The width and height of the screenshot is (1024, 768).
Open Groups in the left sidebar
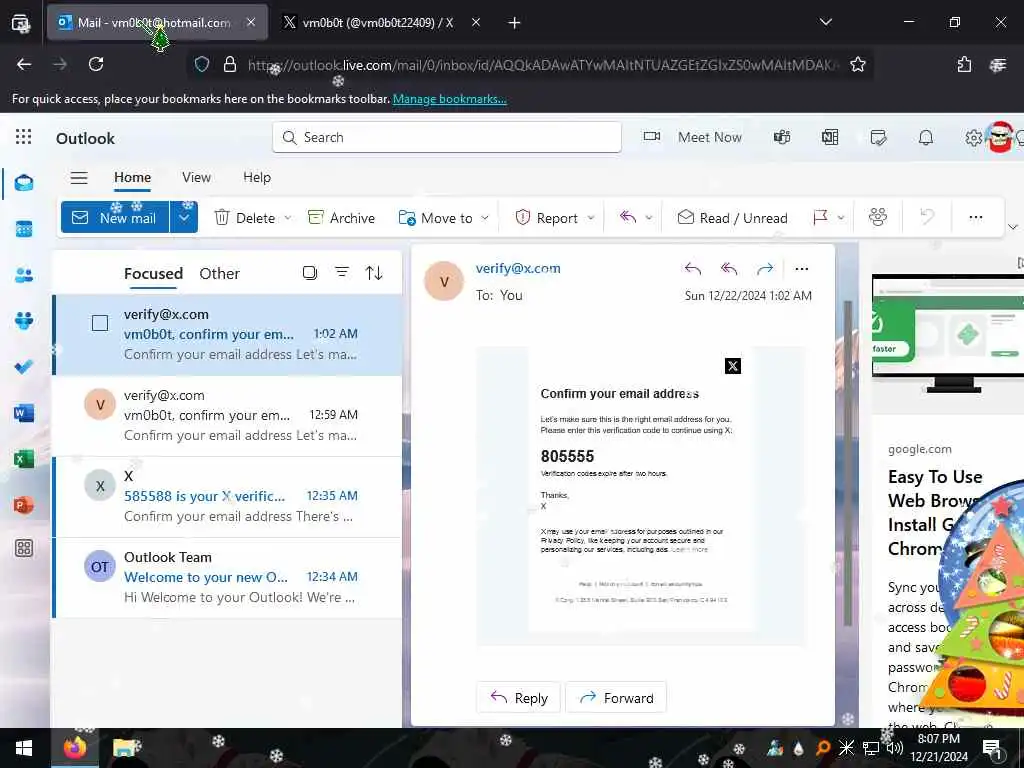(24, 321)
